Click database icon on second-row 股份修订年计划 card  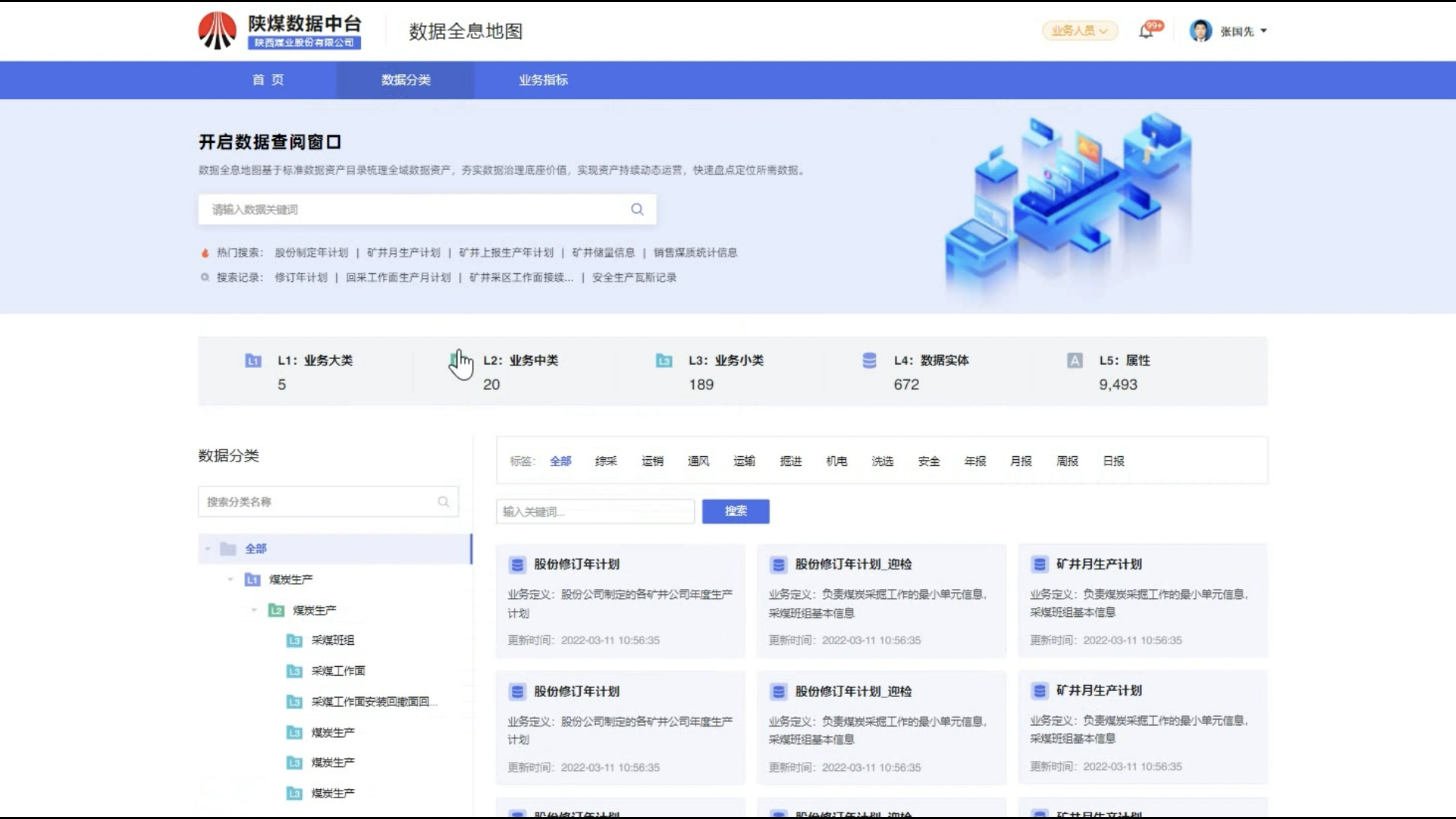517,692
